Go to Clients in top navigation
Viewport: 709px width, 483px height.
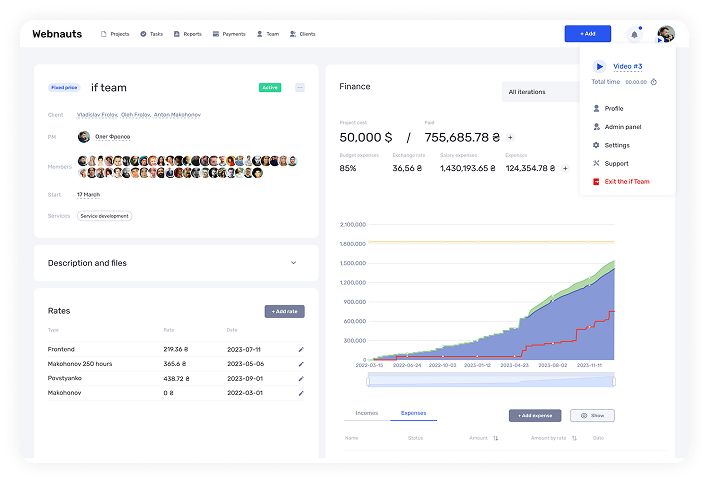pos(303,34)
